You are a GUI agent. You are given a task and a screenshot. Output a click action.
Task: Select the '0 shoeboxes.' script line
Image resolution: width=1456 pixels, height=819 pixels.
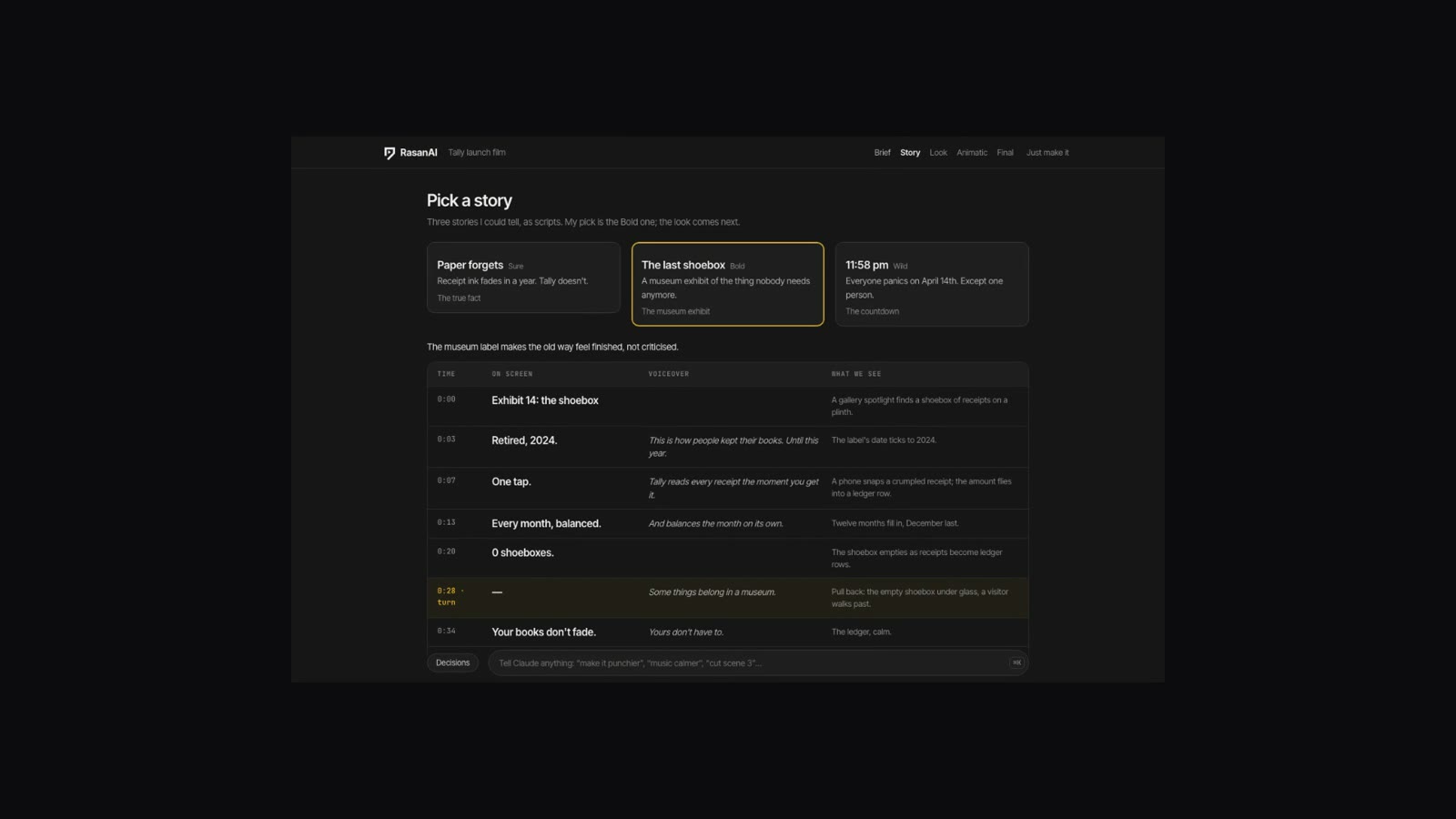point(522,553)
